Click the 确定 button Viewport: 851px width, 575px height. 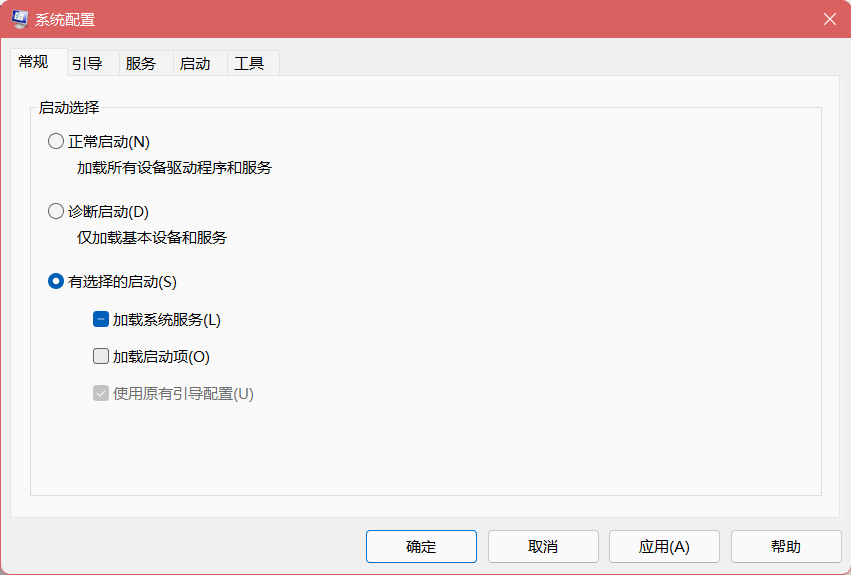click(x=421, y=546)
